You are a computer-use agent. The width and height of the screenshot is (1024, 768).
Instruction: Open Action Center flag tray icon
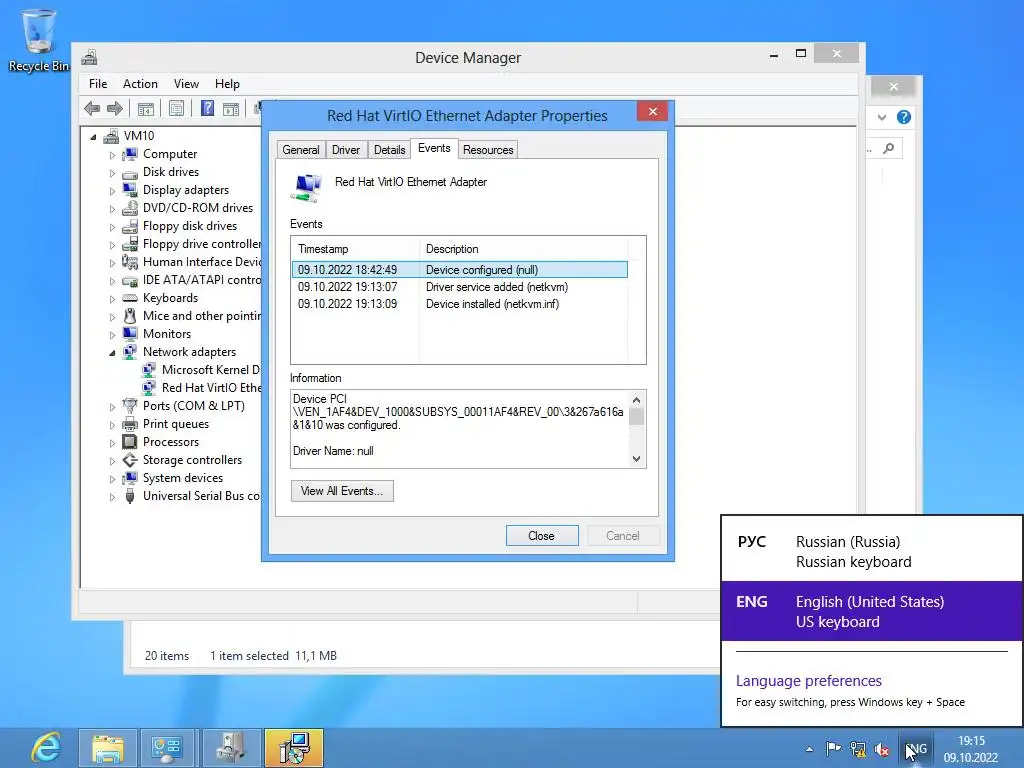833,749
